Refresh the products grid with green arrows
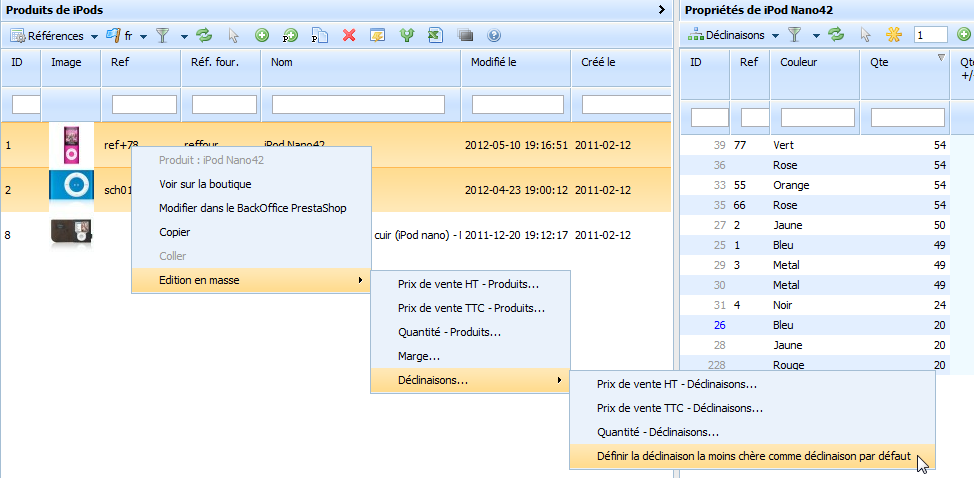Screen dimensions: 974x478 (204, 36)
